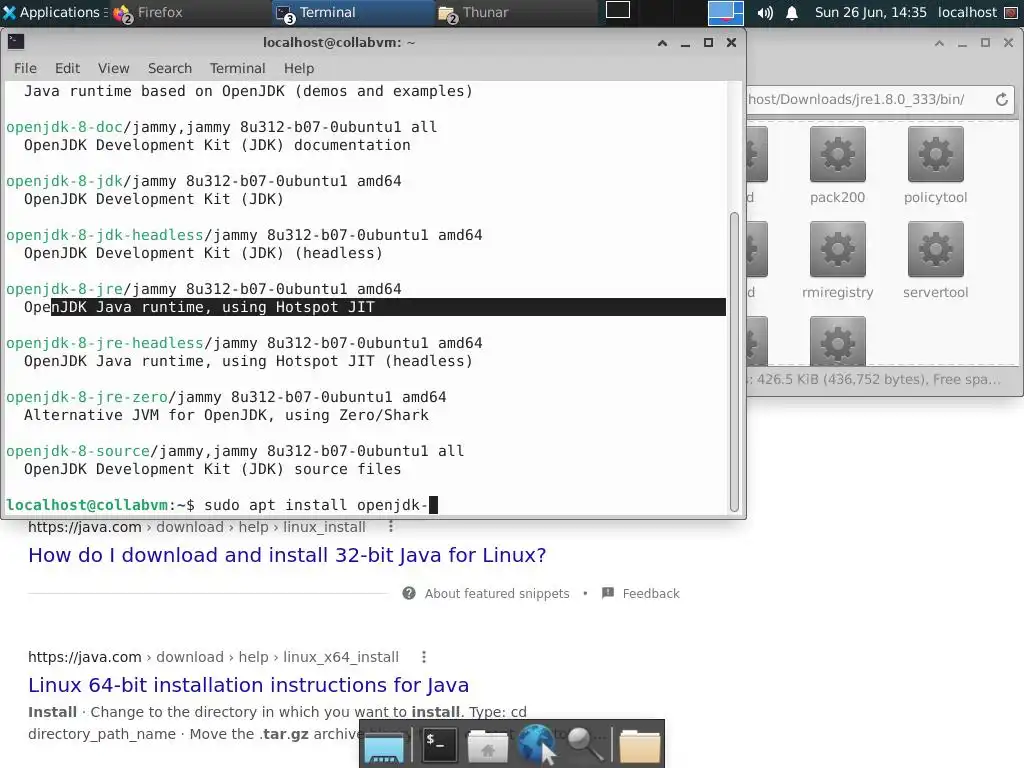Minimize the Thunar window
The width and height of the screenshot is (1024, 768).
(962, 43)
